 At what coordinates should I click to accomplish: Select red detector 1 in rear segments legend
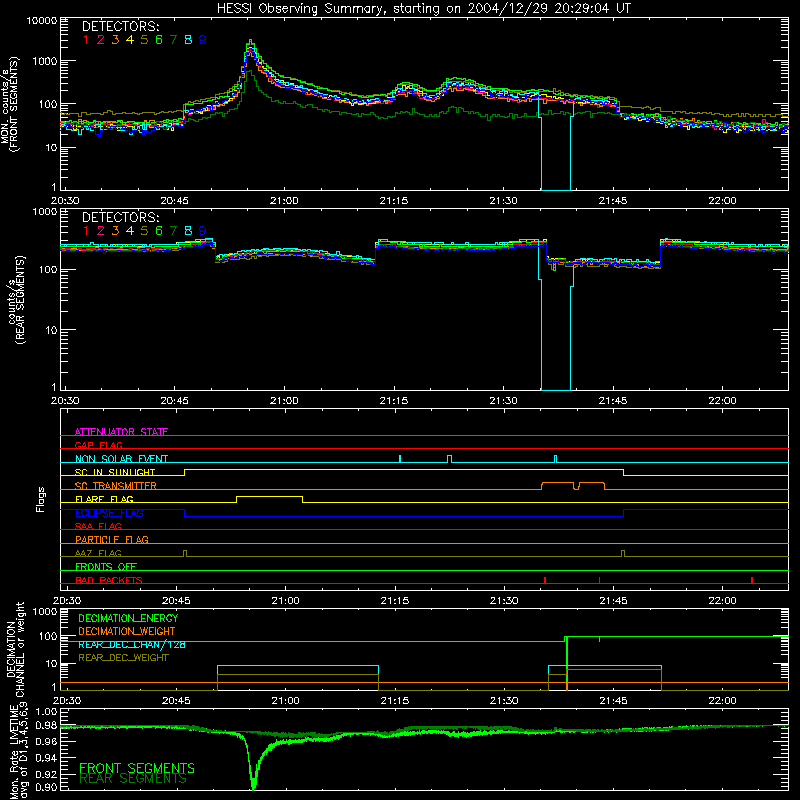pos(86,231)
